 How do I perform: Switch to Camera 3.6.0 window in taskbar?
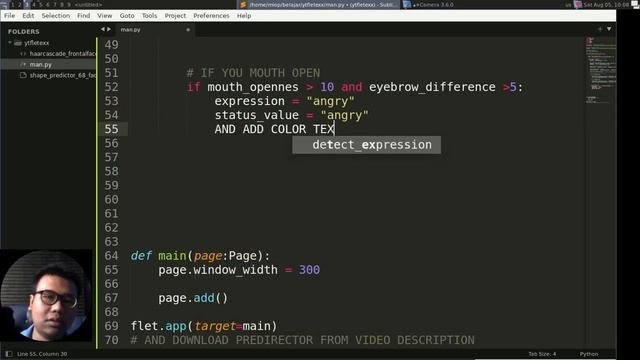433,4
